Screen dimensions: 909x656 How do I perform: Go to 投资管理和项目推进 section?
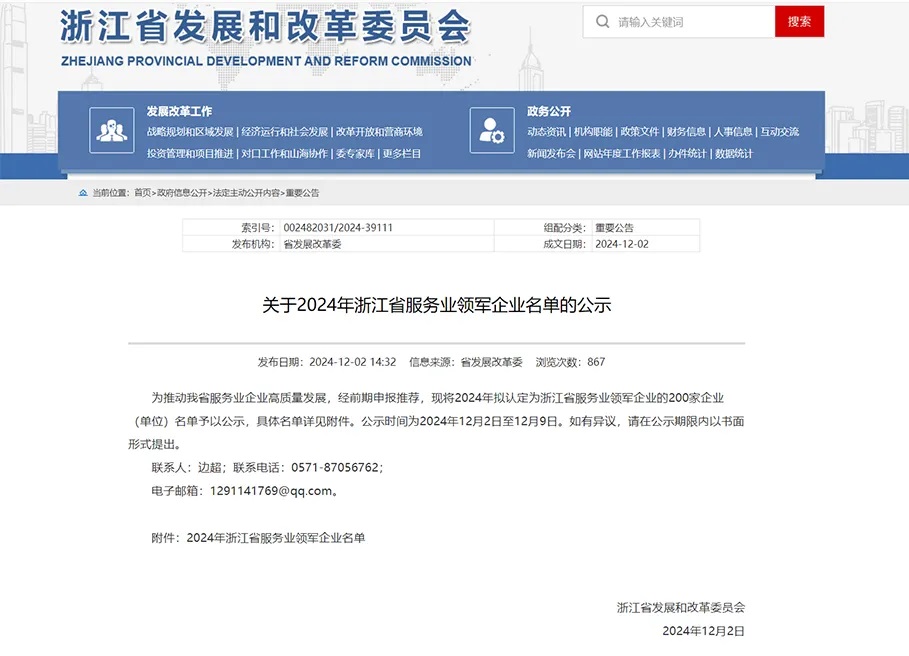pos(190,154)
